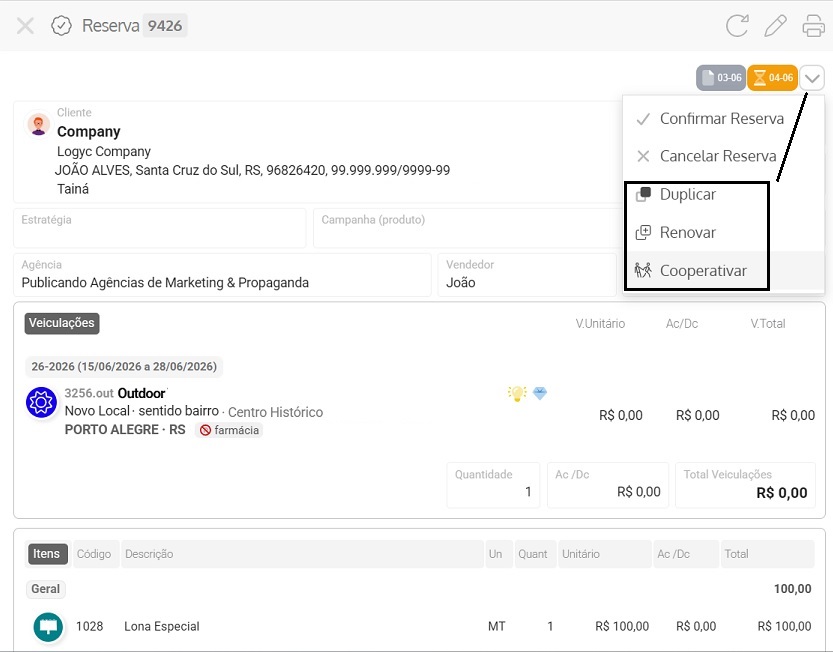Click the orange 04-06 hourglass badge
The height and width of the screenshot is (652, 833).
pyautogui.click(x=772, y=78)
